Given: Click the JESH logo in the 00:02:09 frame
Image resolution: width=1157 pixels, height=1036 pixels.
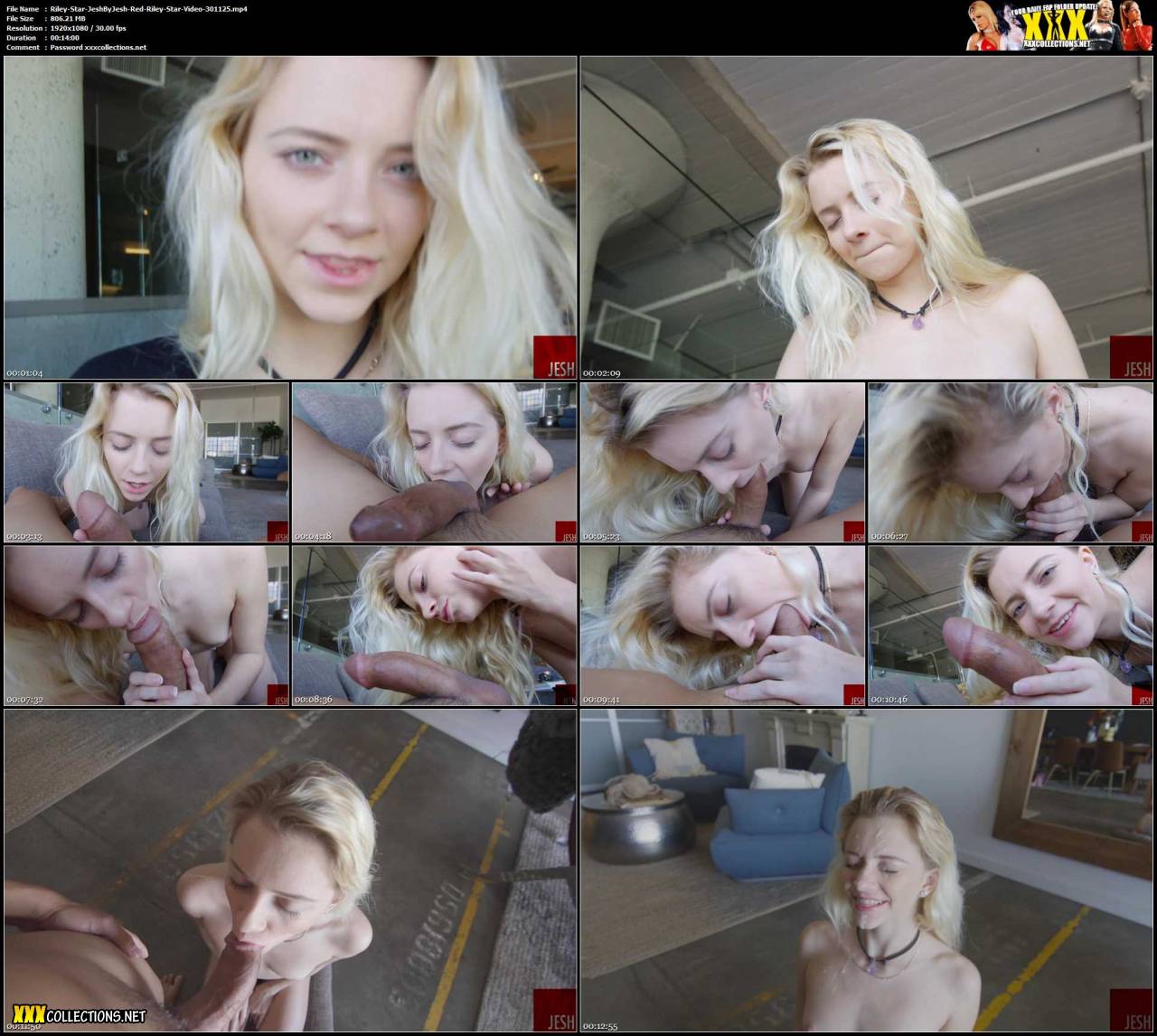Looking at the screenshot, I should pyautogui.click(x=1131, y=357).
